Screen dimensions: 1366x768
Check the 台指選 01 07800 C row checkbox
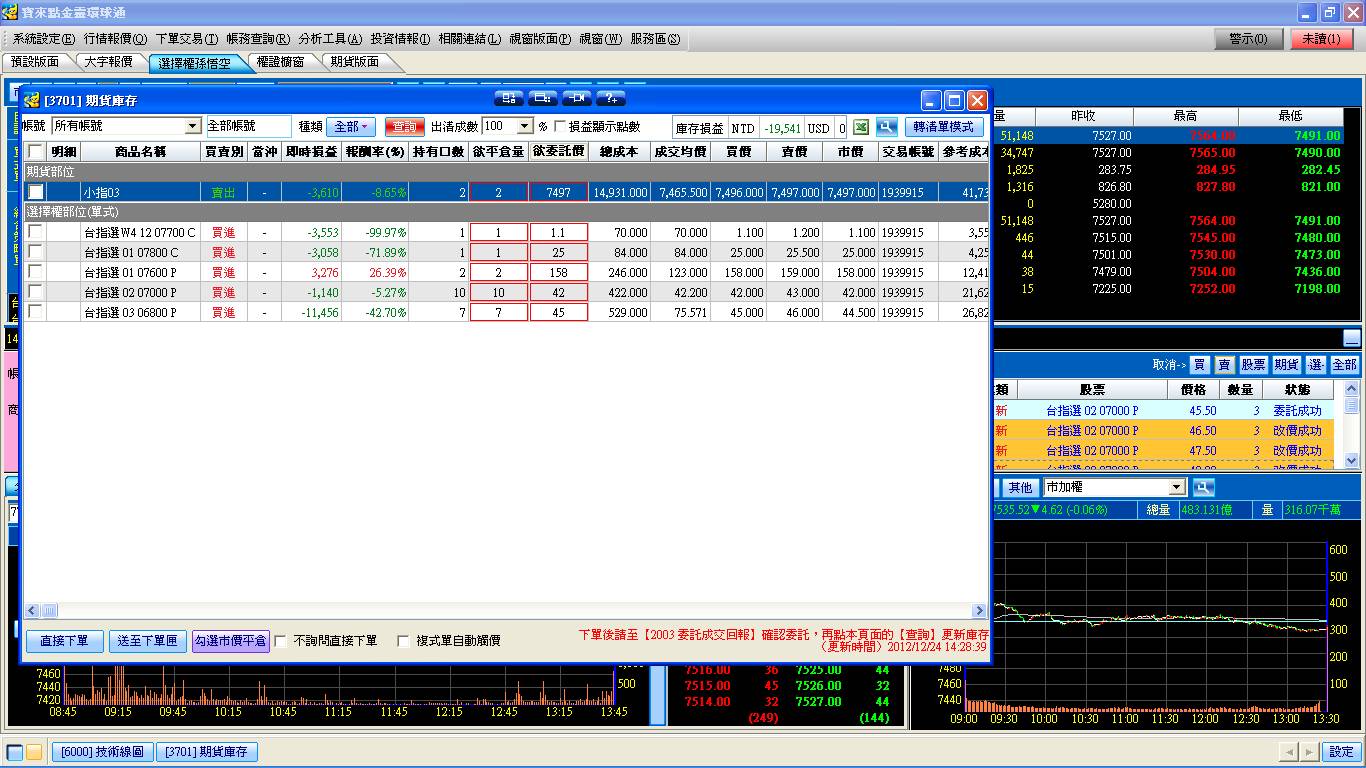click(35, 252)
